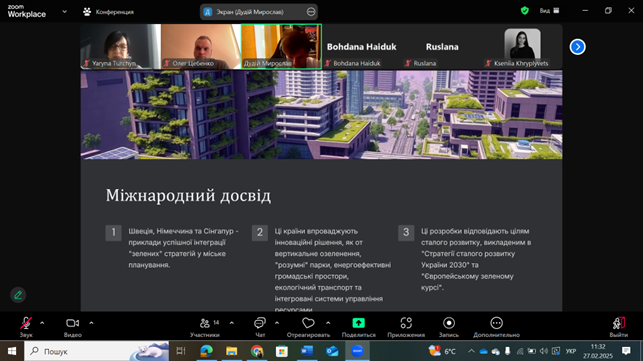The width and height of the screenshot is (643, 361).
Task: Open the Чат chat panel
Action: point(260,327)
